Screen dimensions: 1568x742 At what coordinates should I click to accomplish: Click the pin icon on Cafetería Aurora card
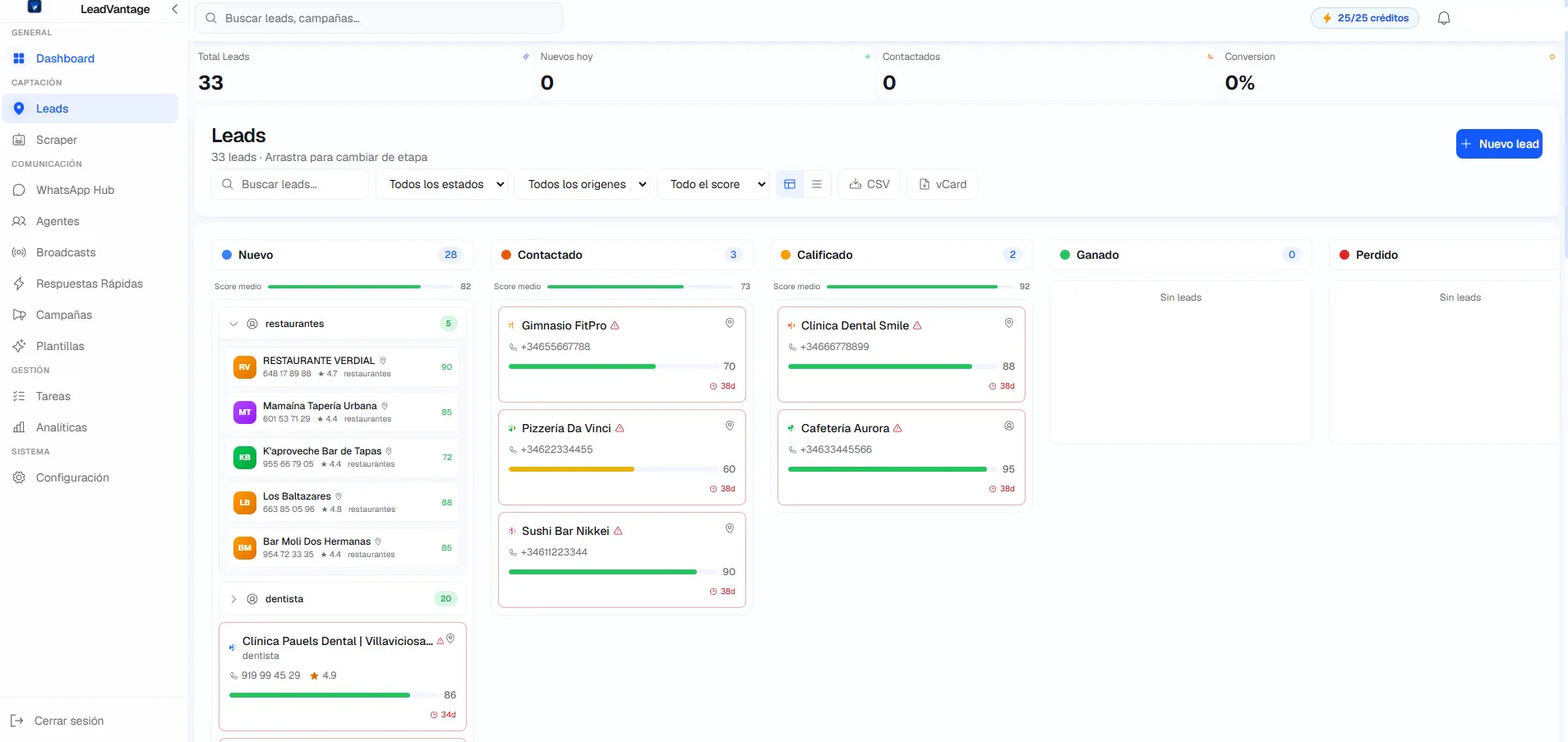coord(1008,426)
